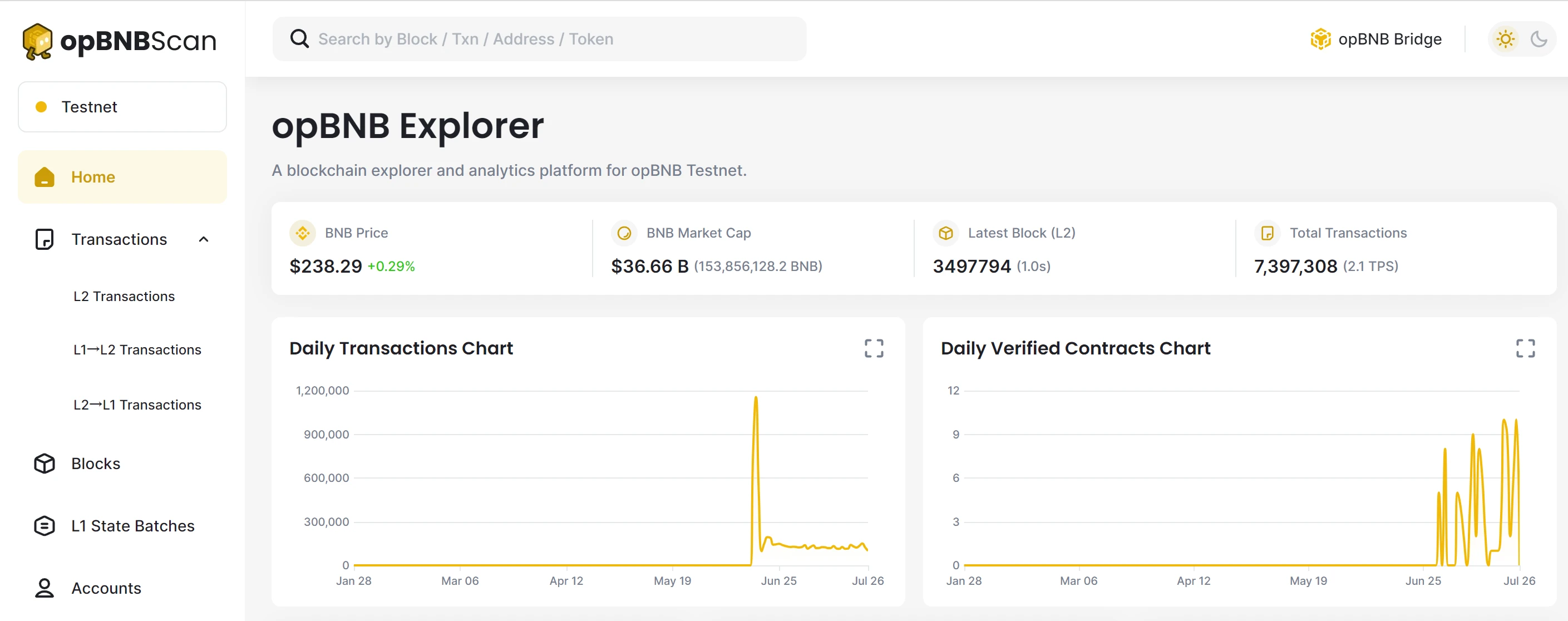Viewport: 1568px width, 621px height.
Task: Go to the Home menu item
Action: click(x=122, y=177)
